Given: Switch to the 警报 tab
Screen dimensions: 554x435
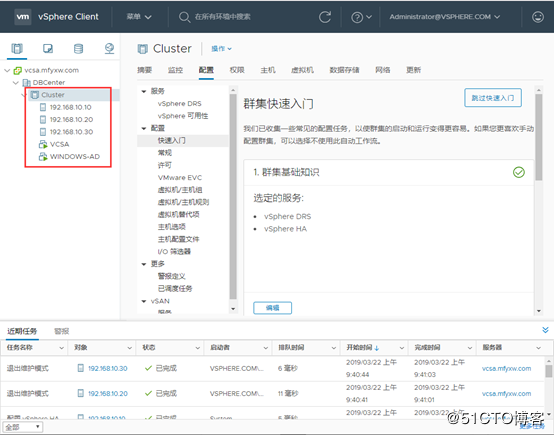Looking at the screenshot, I should [61, 331].
